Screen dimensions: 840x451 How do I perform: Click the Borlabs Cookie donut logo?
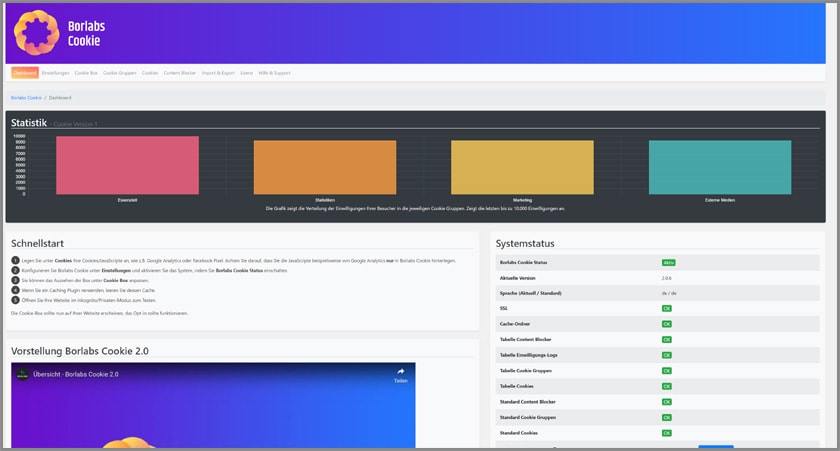pos(35,32)
